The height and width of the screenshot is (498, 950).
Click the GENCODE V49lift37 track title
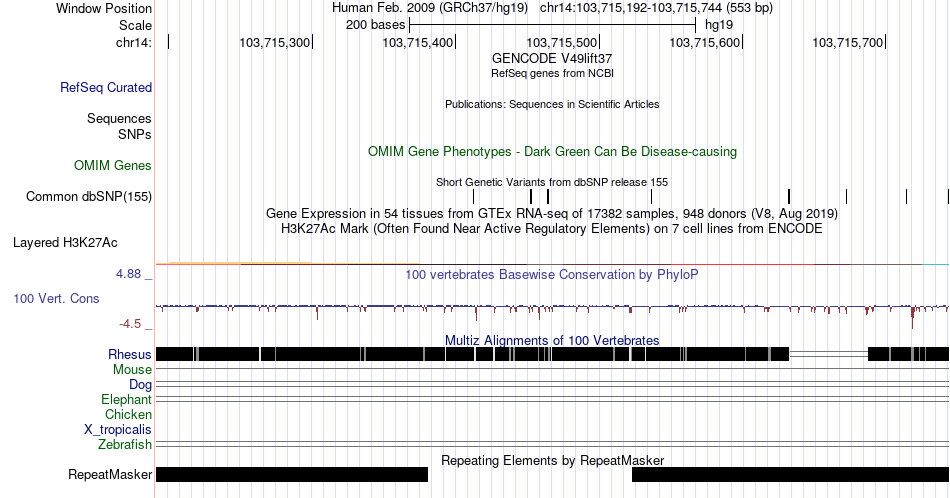pos(552,58)
